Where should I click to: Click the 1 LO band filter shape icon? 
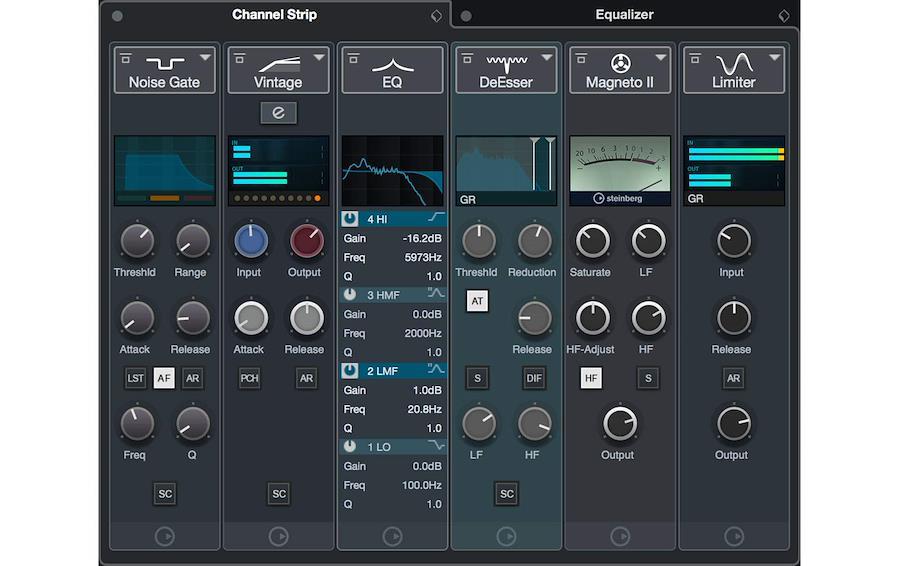pyautogui.click(x=436, y=446)
